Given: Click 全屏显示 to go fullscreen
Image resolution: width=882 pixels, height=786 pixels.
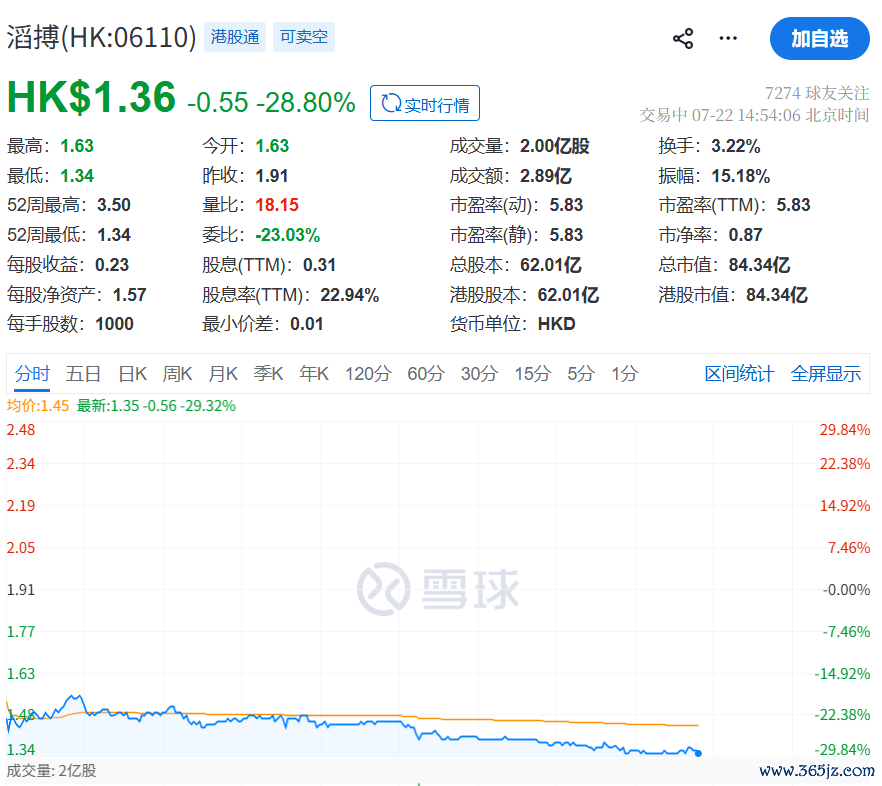Looking at the screenshot, I should point(825,374).
